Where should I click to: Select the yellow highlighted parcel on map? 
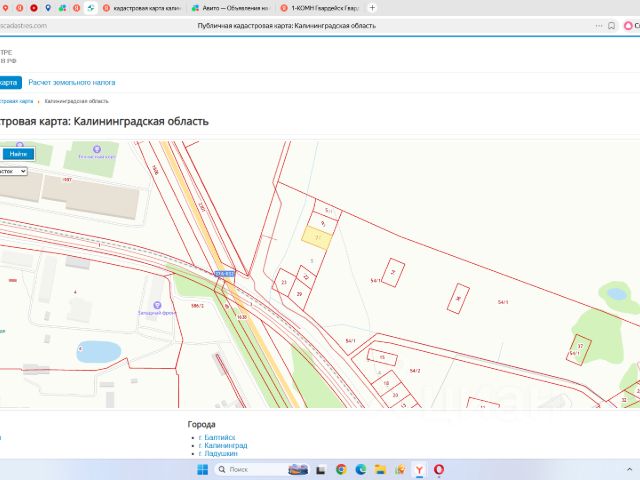(x=317, y=238)
